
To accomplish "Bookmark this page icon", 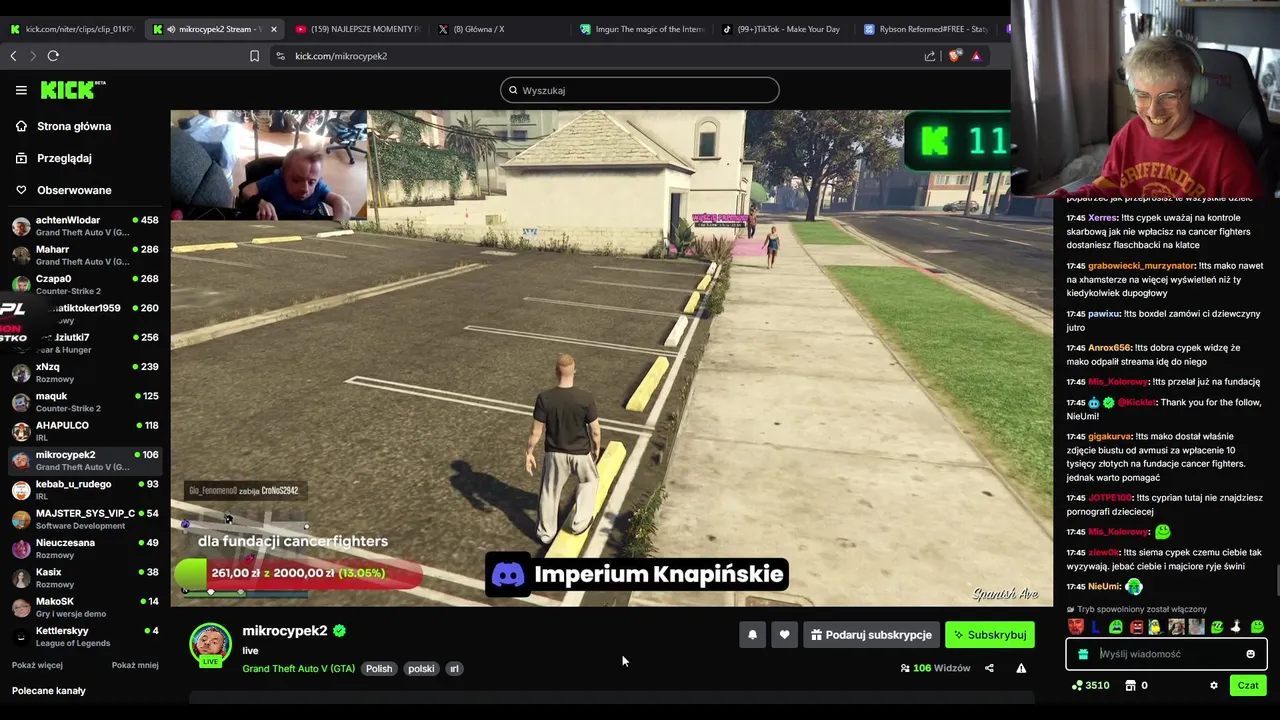I will point(254,56).
